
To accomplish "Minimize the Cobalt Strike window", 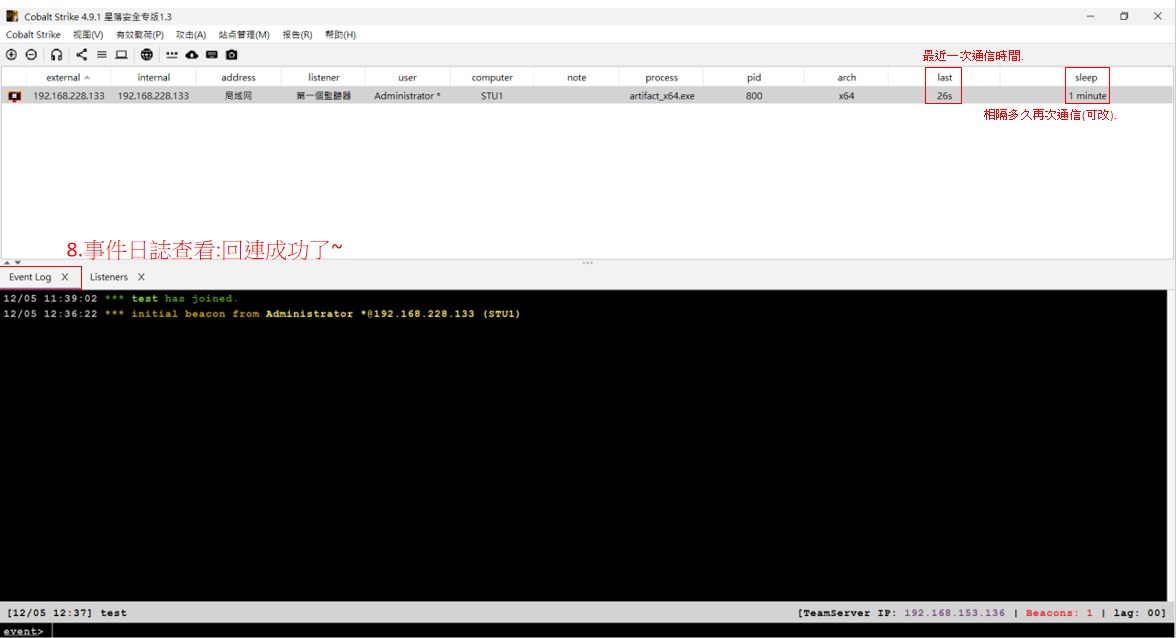I will [x=1090, y=16].
